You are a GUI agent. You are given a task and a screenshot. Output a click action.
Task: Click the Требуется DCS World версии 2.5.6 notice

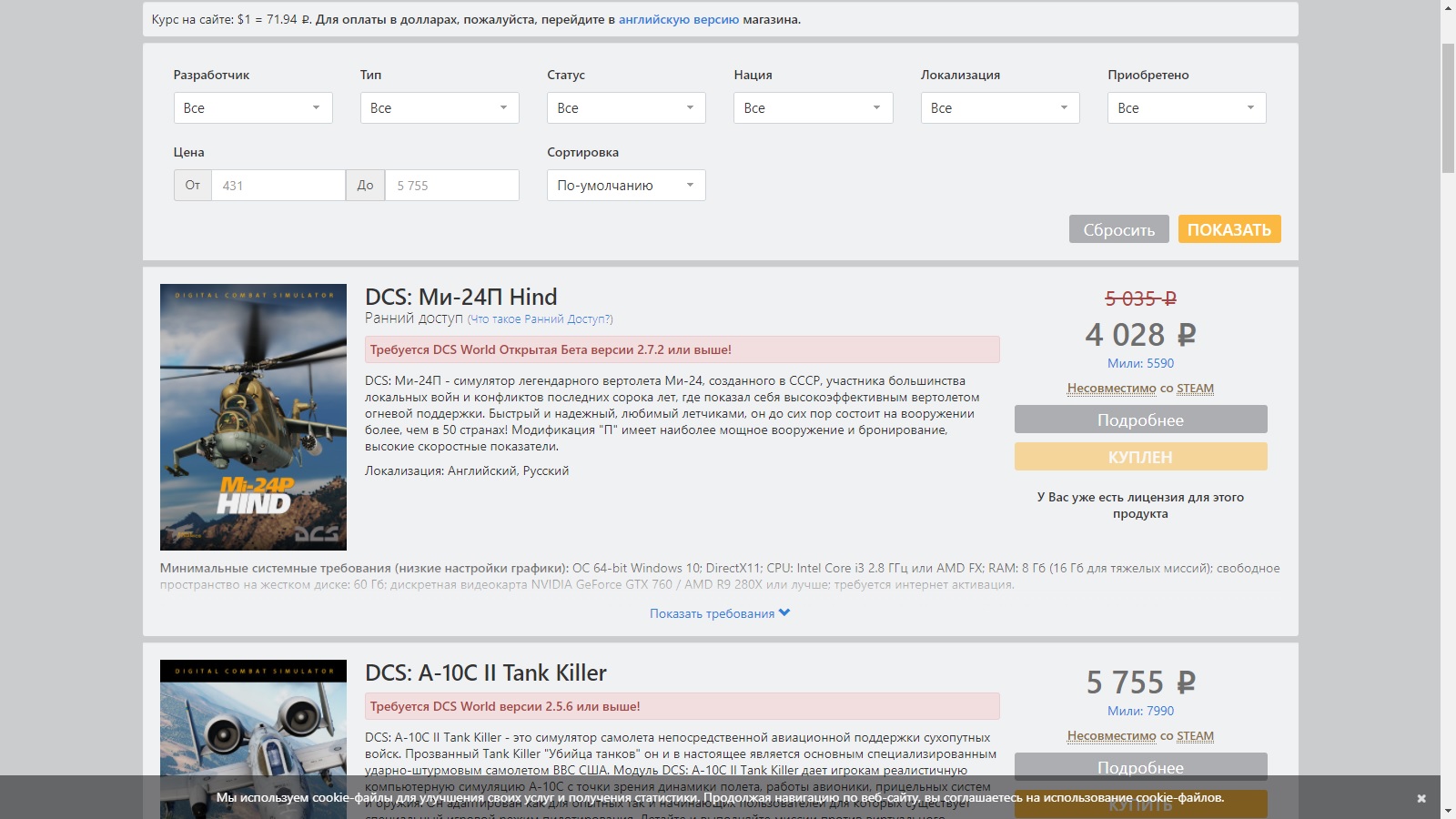coord(682,706)
